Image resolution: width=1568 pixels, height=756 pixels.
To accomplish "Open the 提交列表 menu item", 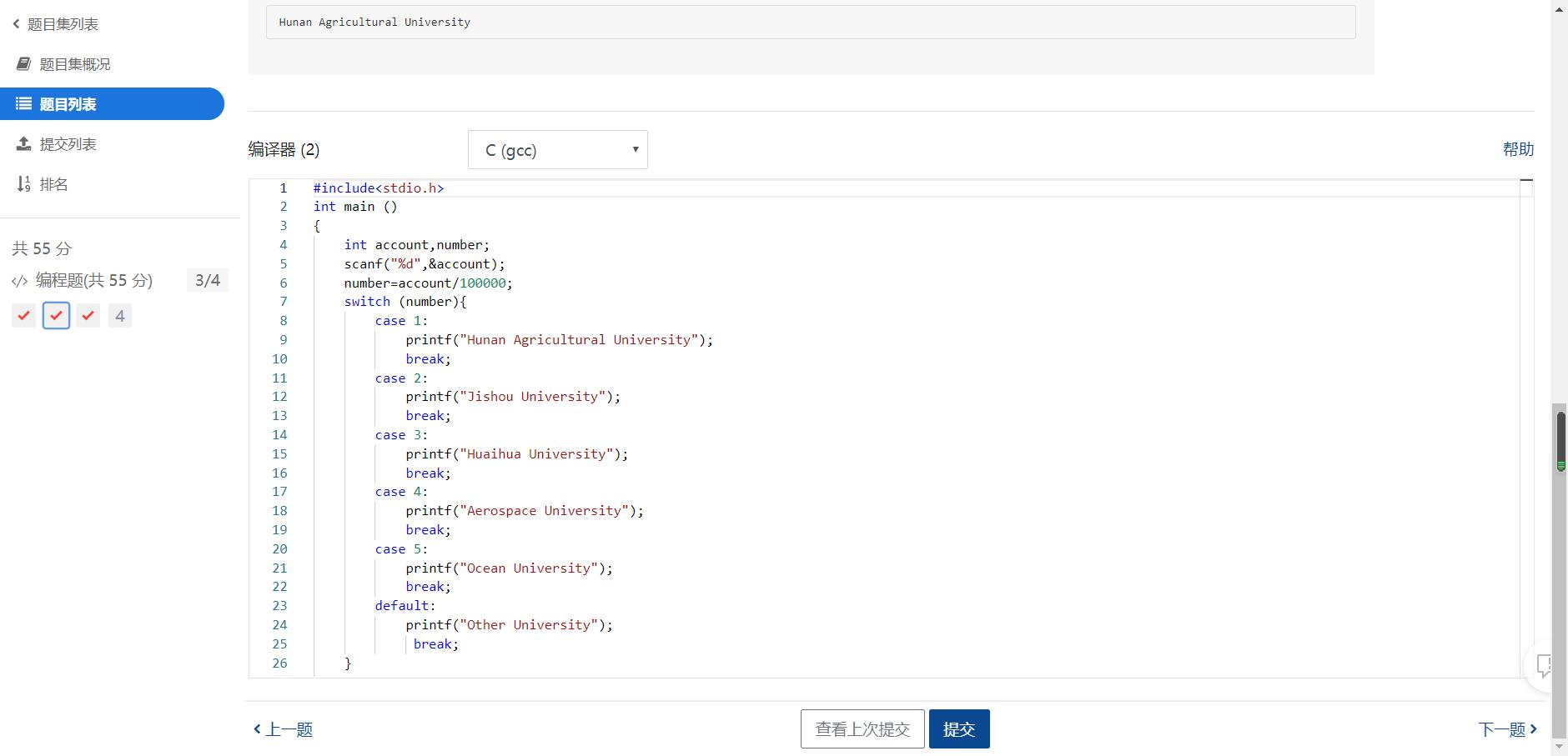I will click(68, 144).
